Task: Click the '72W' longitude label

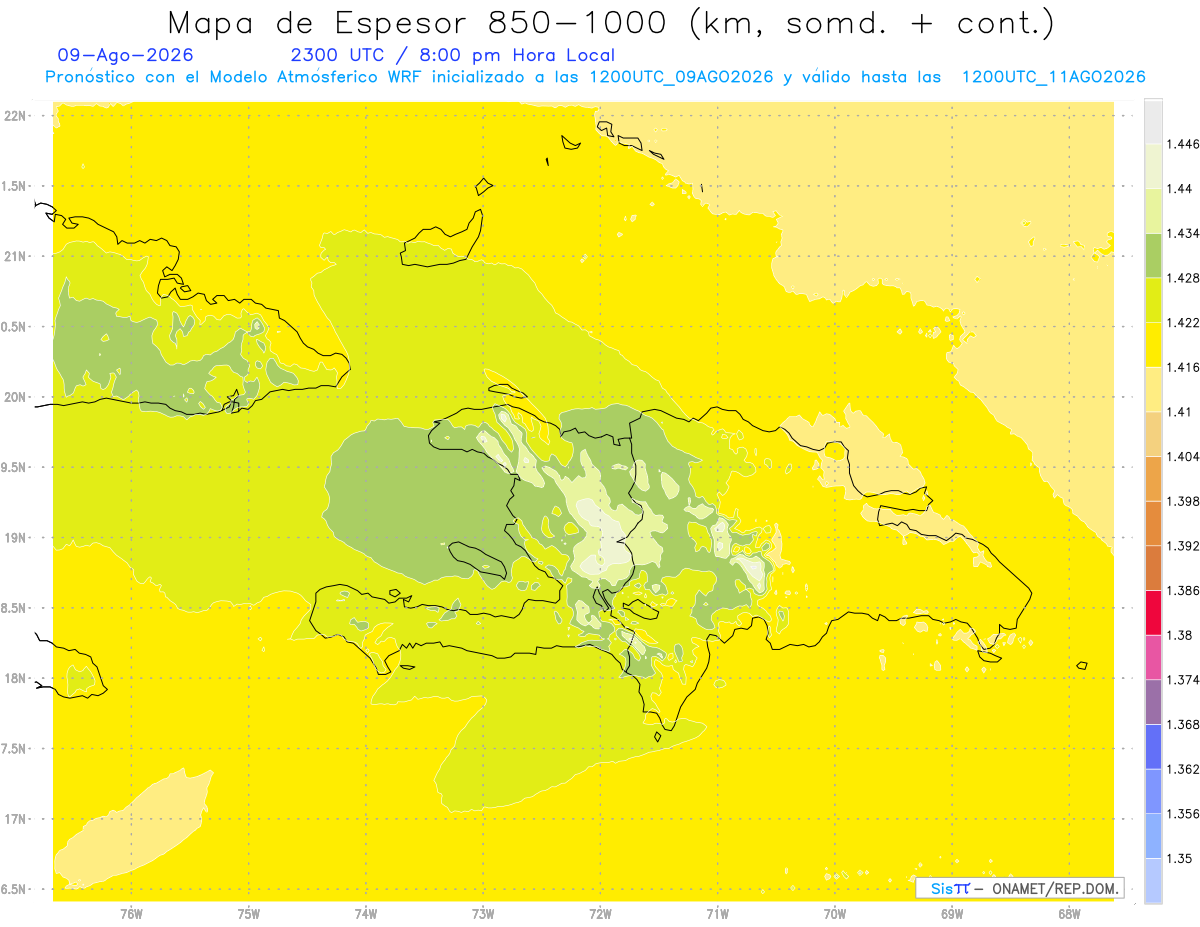Action: point(600,914)
